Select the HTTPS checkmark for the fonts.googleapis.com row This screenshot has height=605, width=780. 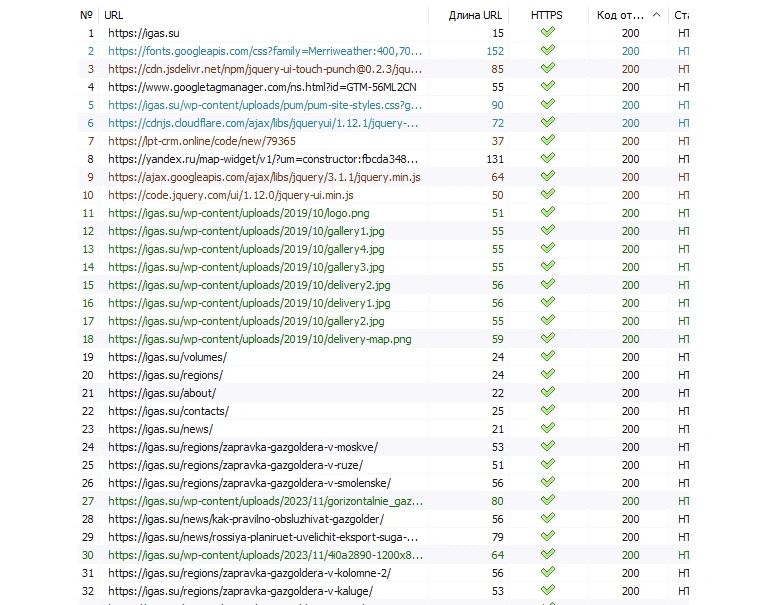tap(548, 50)
